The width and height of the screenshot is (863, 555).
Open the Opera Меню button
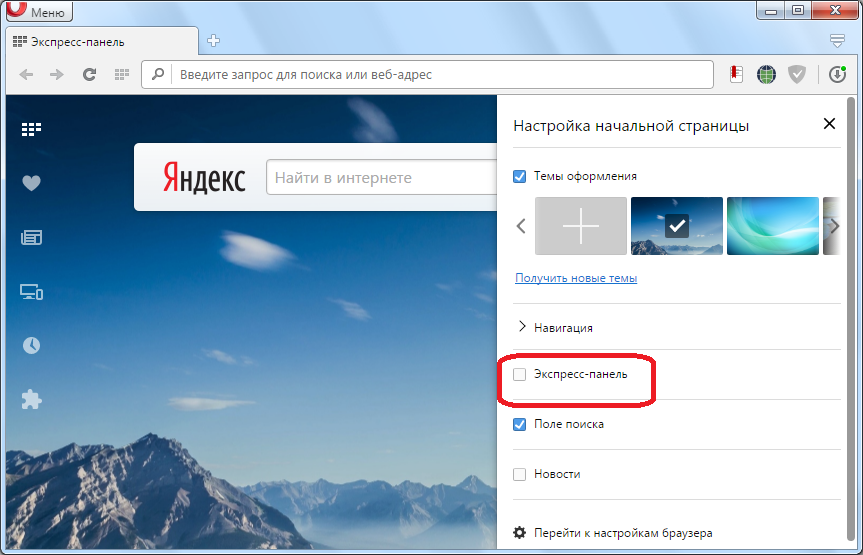click(x=39, y=11)
